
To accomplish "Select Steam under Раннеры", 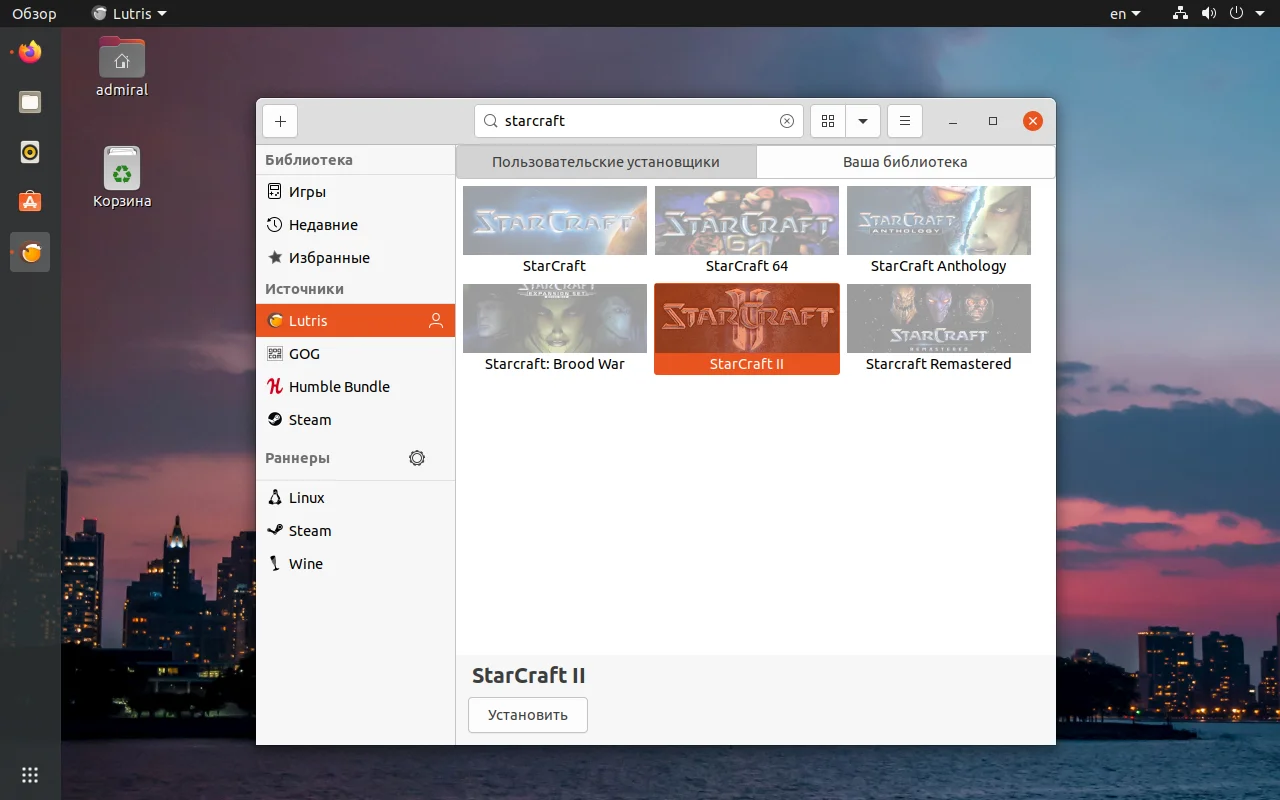I will point(356,531).
